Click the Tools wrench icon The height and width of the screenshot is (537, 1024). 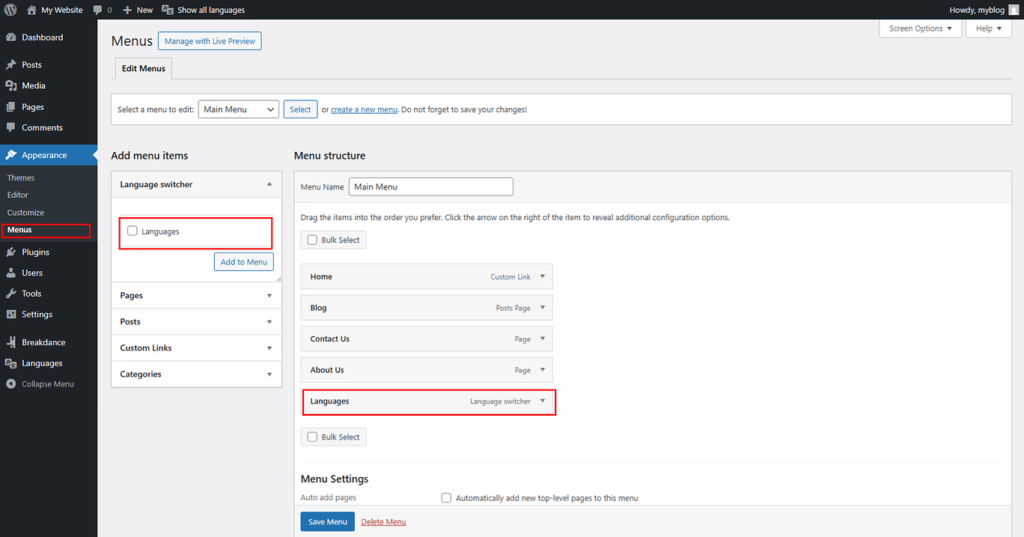tap(11, 294)
